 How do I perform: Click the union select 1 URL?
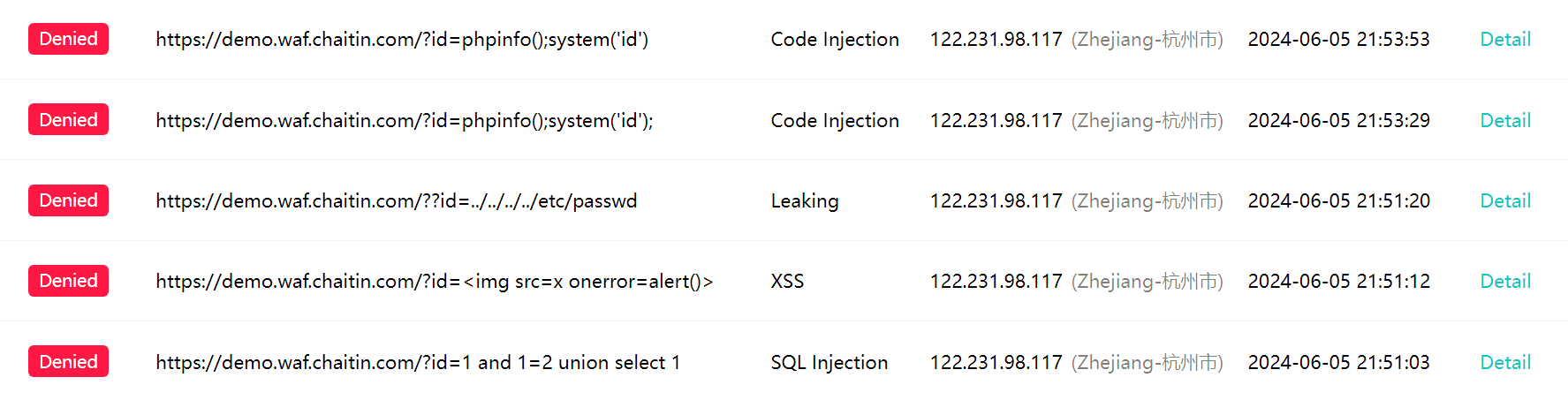pos(418,362)
